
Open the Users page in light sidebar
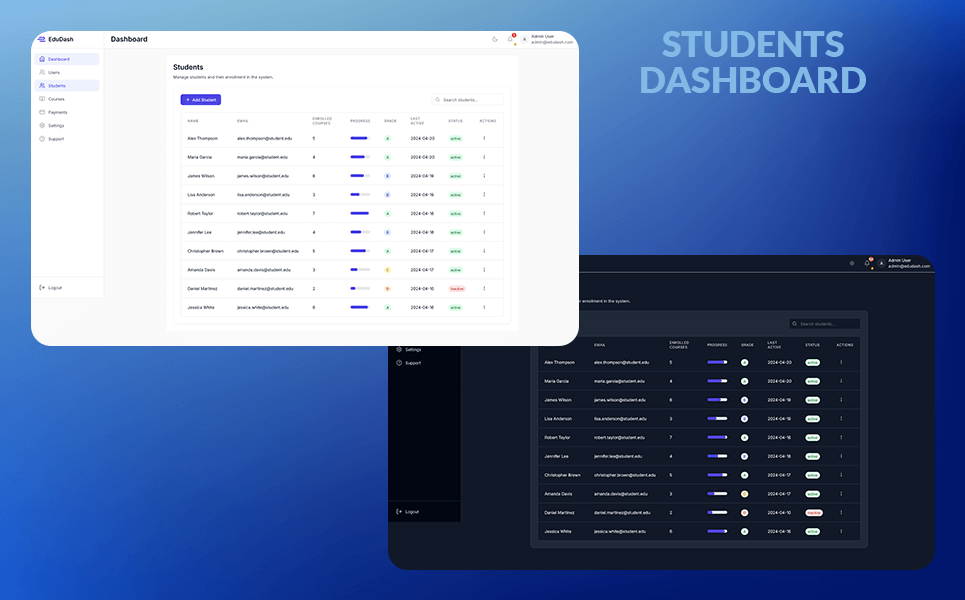tap(54, 72)
